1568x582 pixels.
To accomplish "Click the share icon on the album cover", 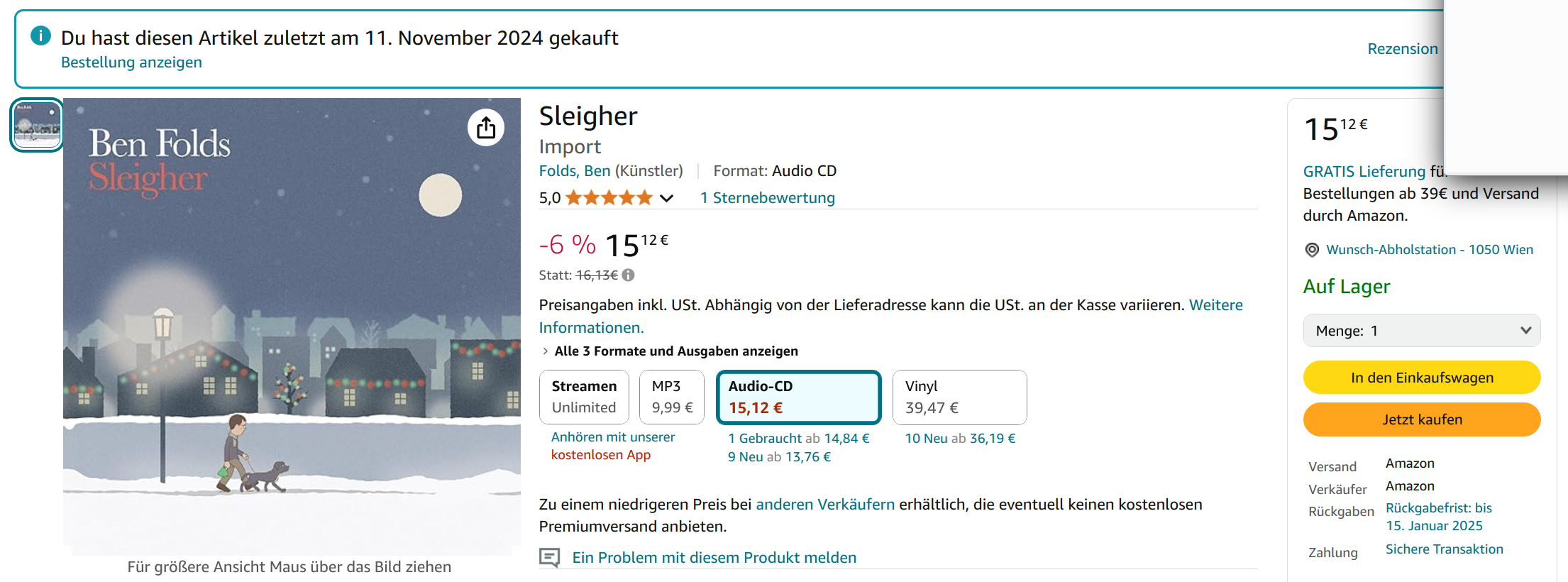I will [x=486, y=128].
